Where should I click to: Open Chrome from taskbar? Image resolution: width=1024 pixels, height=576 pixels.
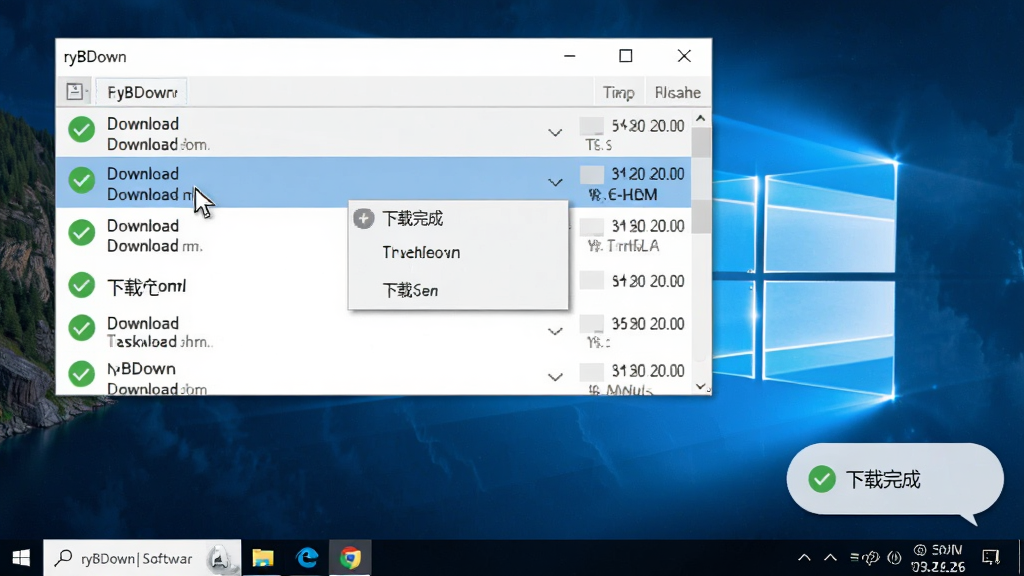pos(350,558)
